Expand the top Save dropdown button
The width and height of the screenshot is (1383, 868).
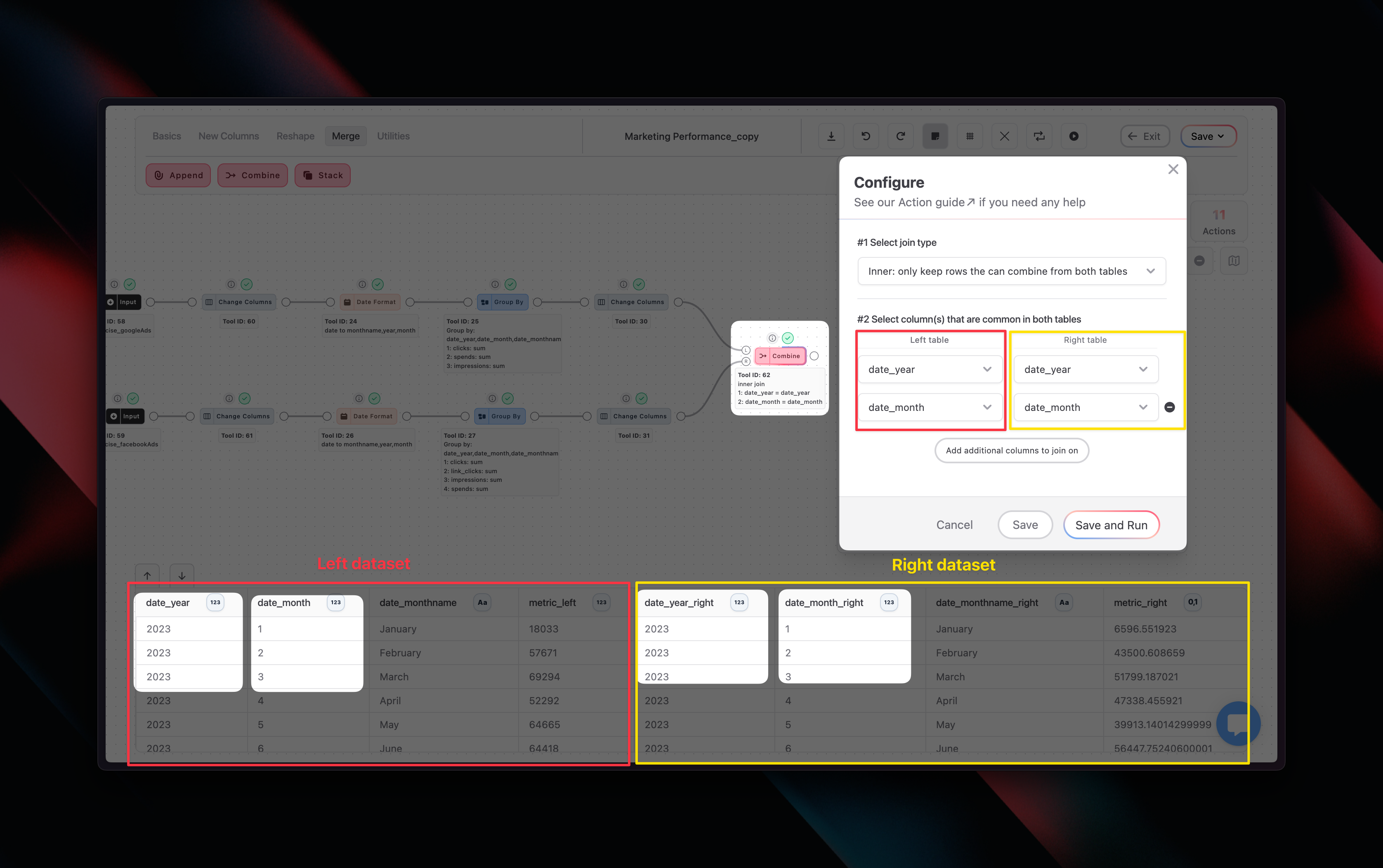(1208, 136)
